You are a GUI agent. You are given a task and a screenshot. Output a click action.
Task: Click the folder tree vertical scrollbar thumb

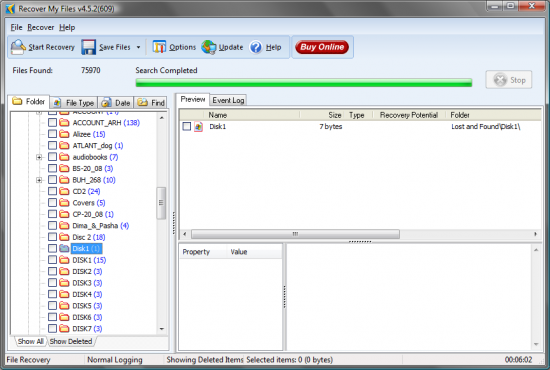point(161,203)
